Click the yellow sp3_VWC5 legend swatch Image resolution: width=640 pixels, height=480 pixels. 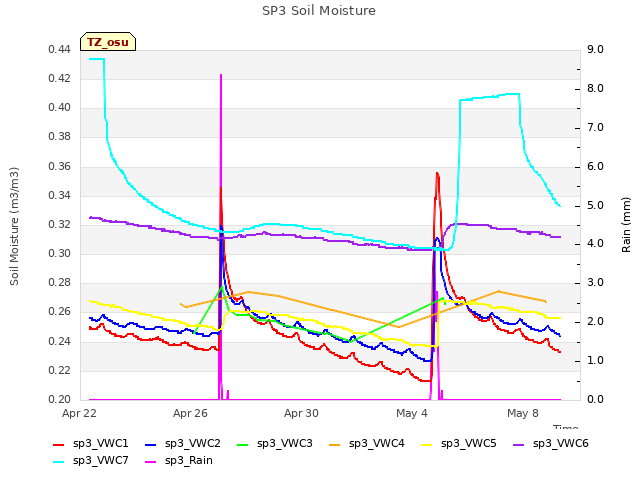427,445
